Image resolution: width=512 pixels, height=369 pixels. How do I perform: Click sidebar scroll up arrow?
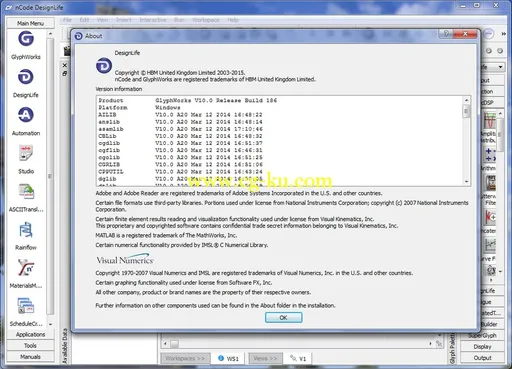[x=50, y=34]
